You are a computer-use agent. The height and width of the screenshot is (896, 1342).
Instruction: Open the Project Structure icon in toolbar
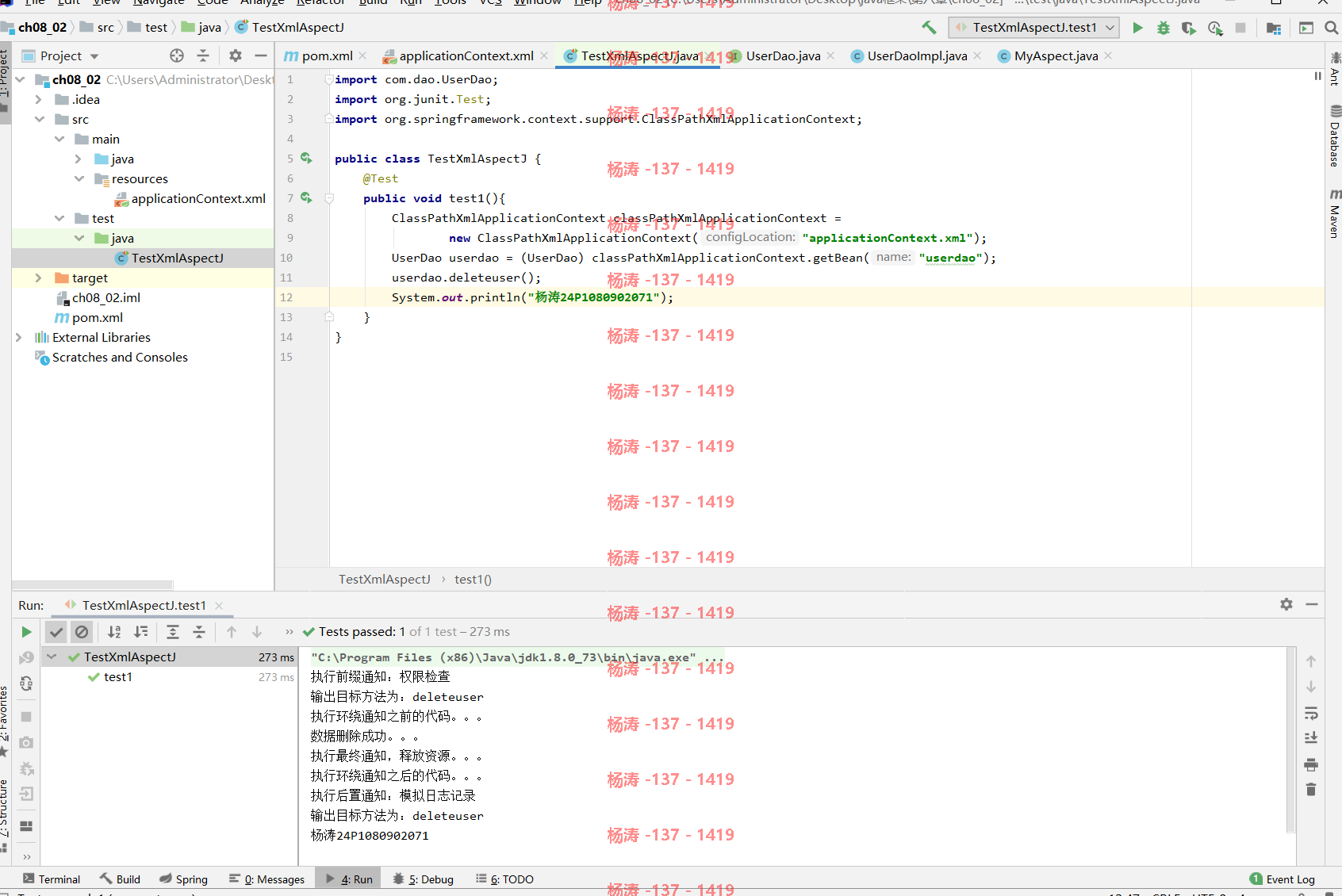[x=1274, y=28]
